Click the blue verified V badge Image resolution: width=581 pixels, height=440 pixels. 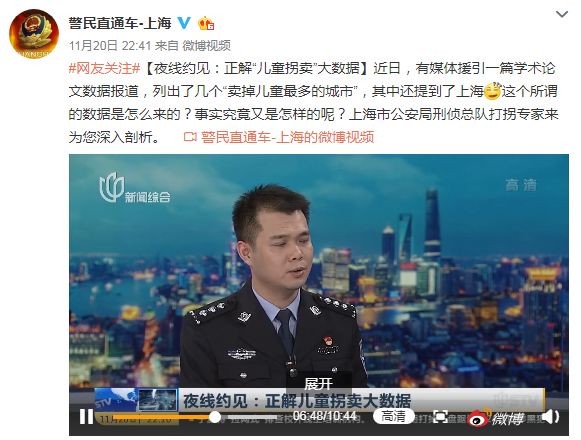pos(184,23)
